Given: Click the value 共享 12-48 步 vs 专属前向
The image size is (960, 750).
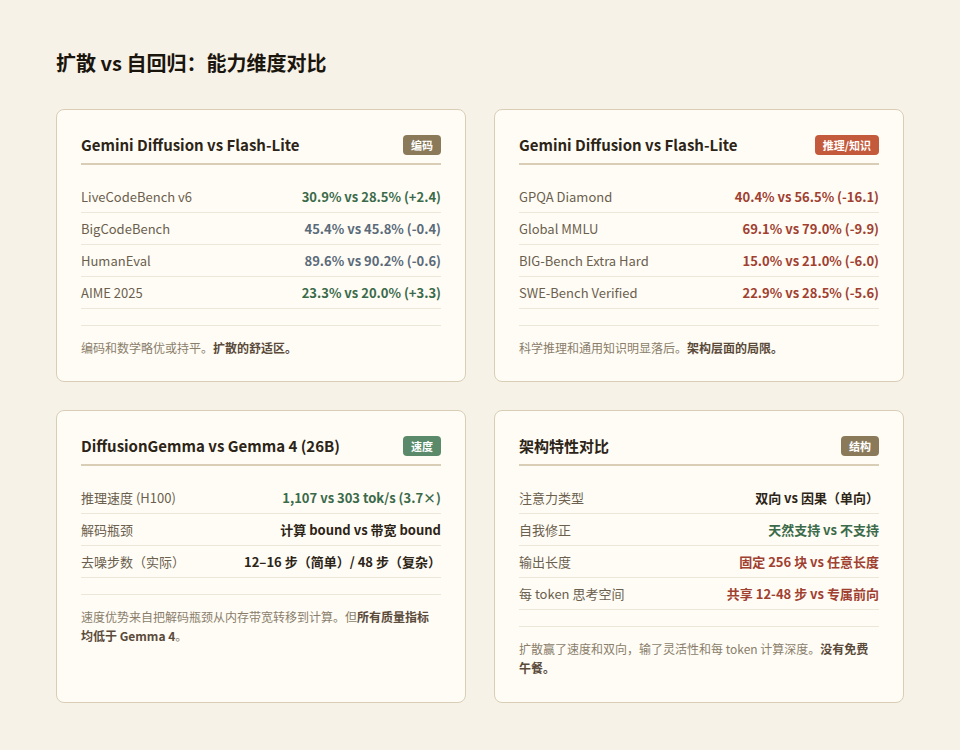Looking at the screenshot, I should (803, 594).
